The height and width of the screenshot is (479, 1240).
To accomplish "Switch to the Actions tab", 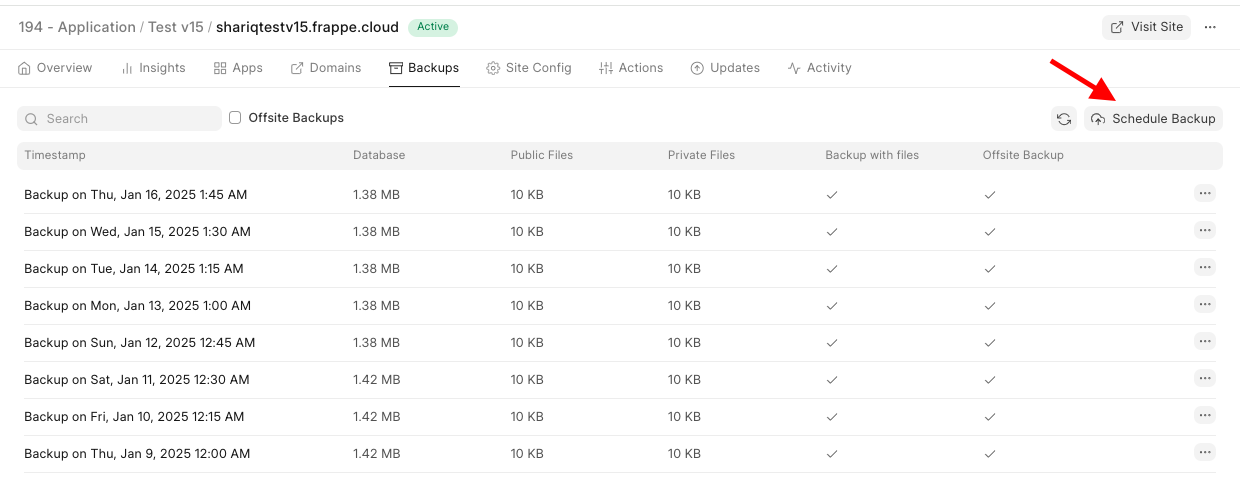I will 630,68.
